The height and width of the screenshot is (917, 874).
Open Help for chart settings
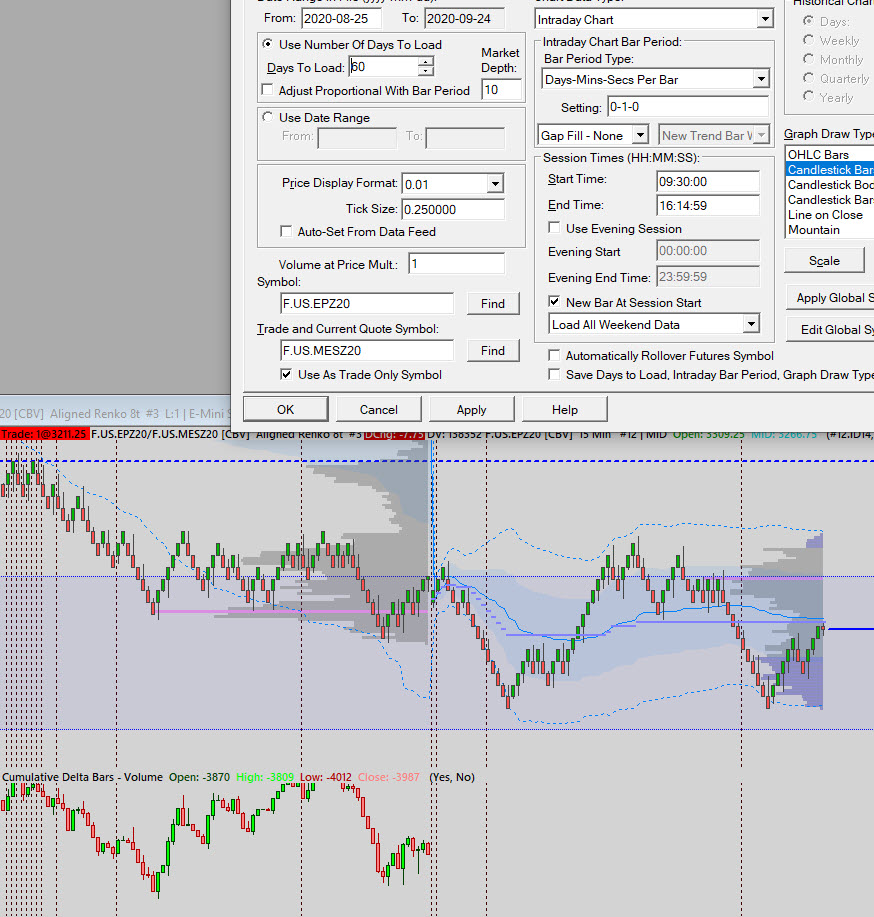tap(564, 409)
